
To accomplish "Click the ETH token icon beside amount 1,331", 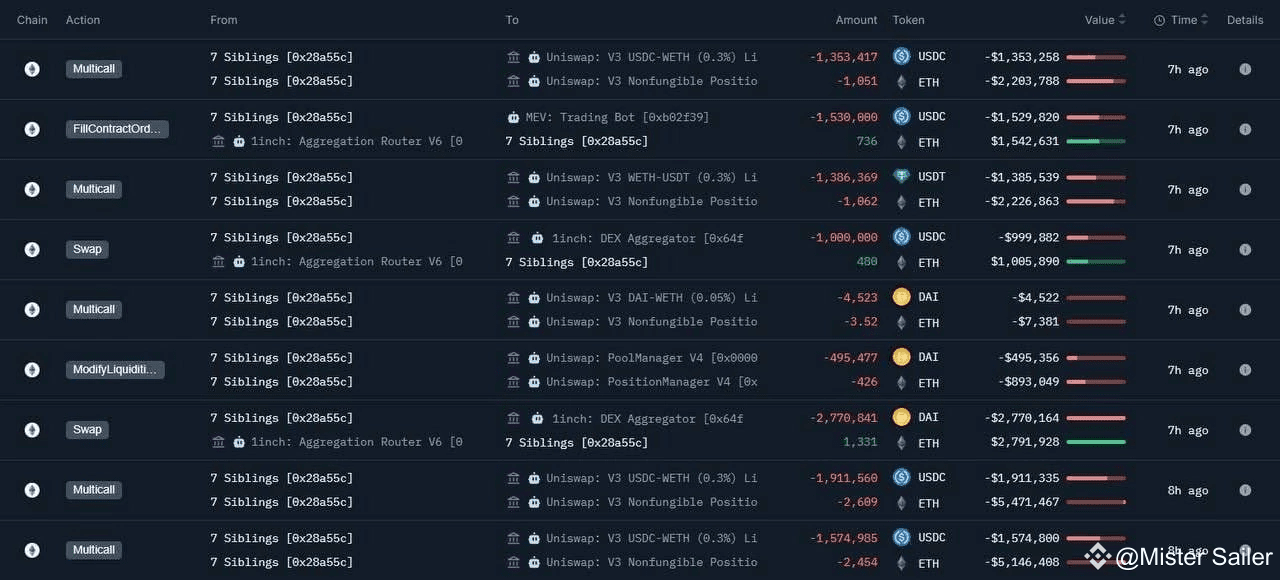I will [x=901, y=442].
